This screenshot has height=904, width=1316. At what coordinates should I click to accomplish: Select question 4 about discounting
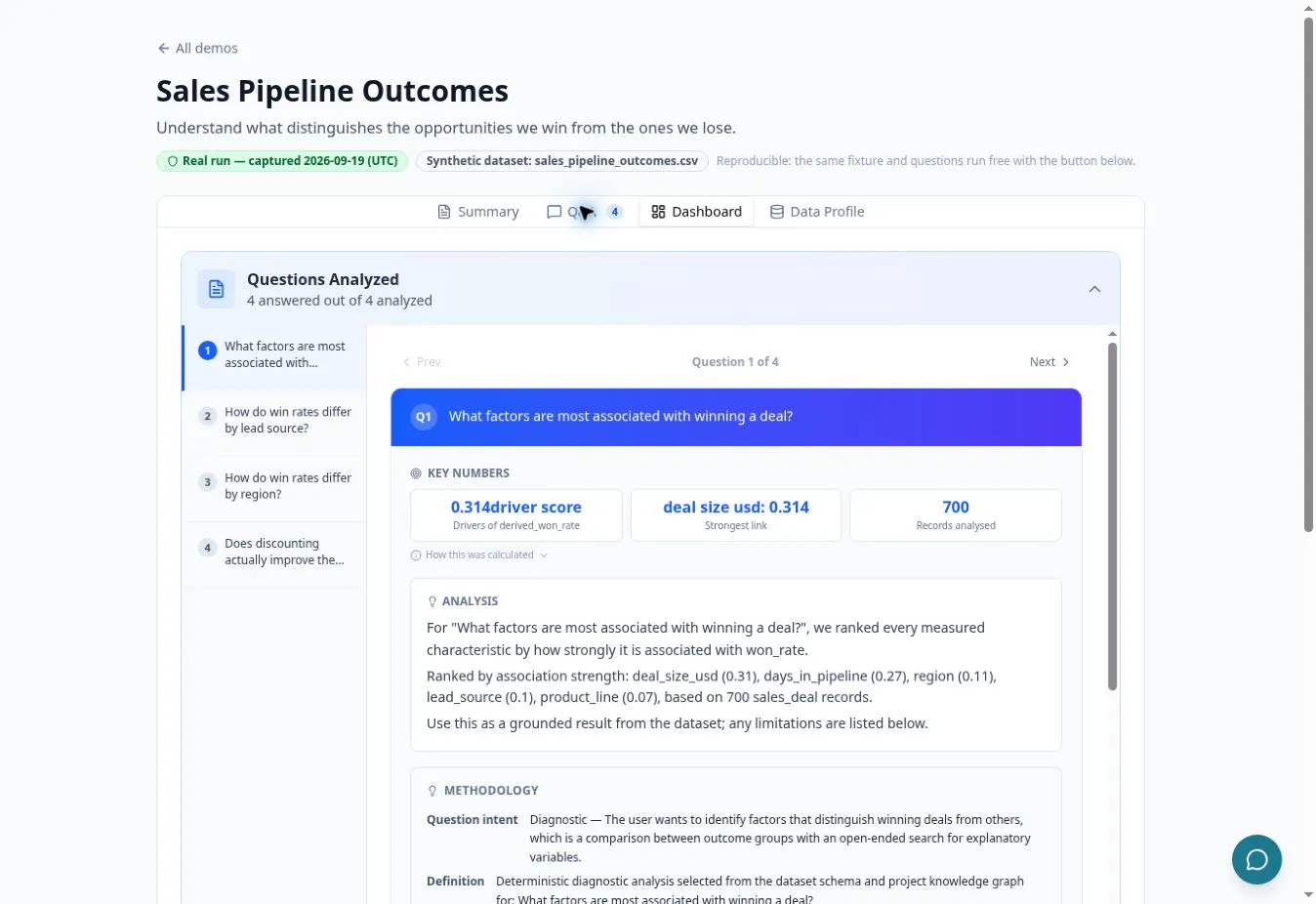[x=274, y=552]
